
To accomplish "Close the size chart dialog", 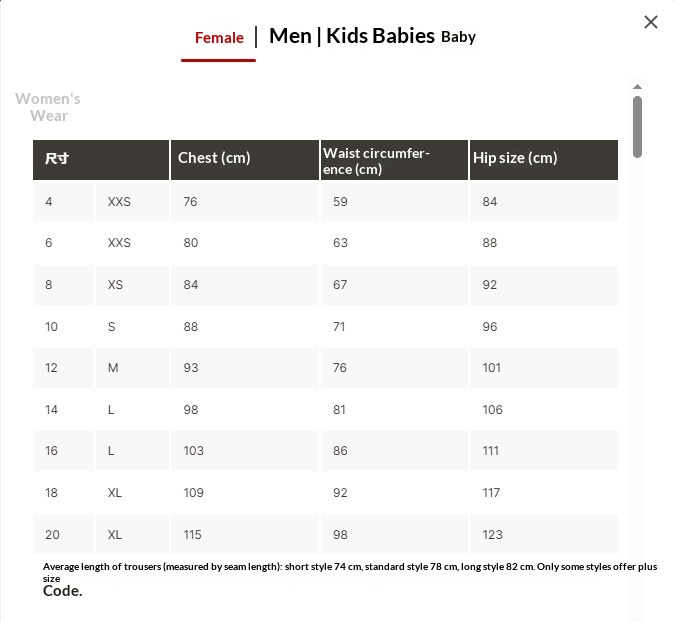I will [x=651, y=22].
